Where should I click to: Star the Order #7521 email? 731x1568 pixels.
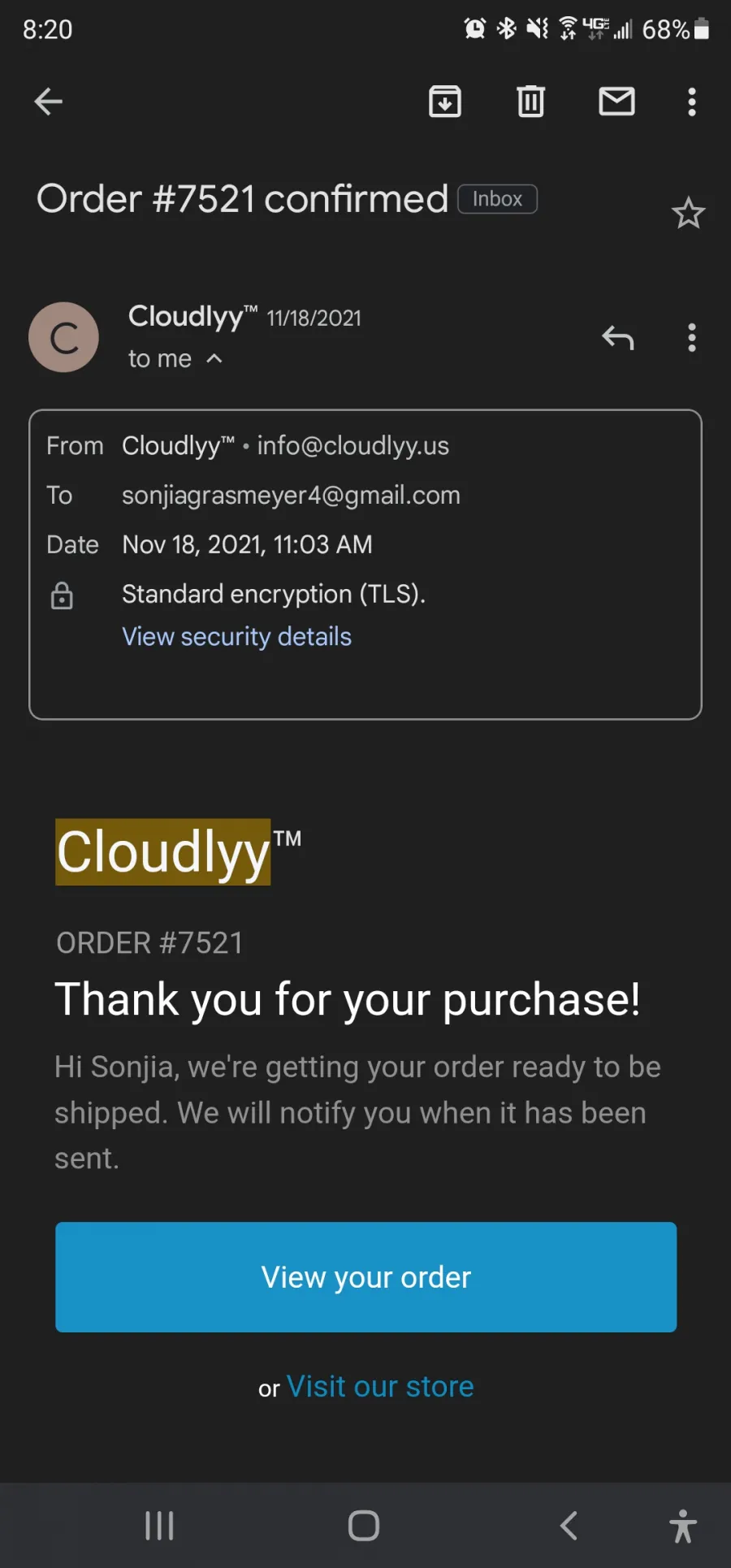coord(688,214)
